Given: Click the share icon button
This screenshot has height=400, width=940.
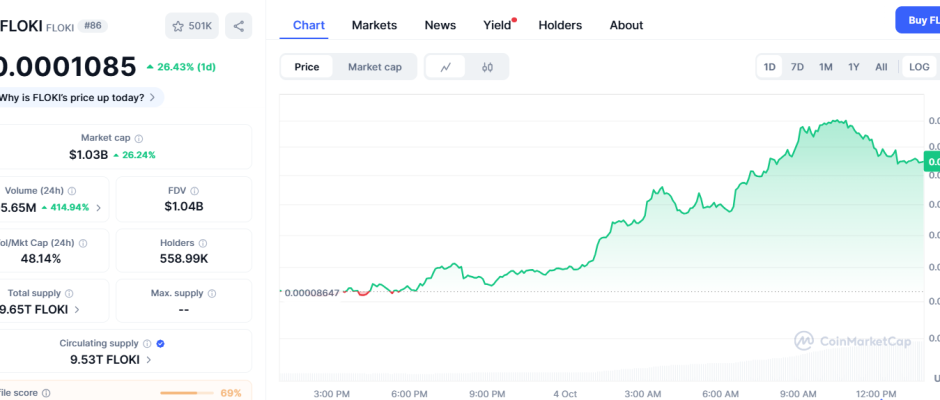Looking at the screenshot, I should pyautogui.click(x=238, y=26).
